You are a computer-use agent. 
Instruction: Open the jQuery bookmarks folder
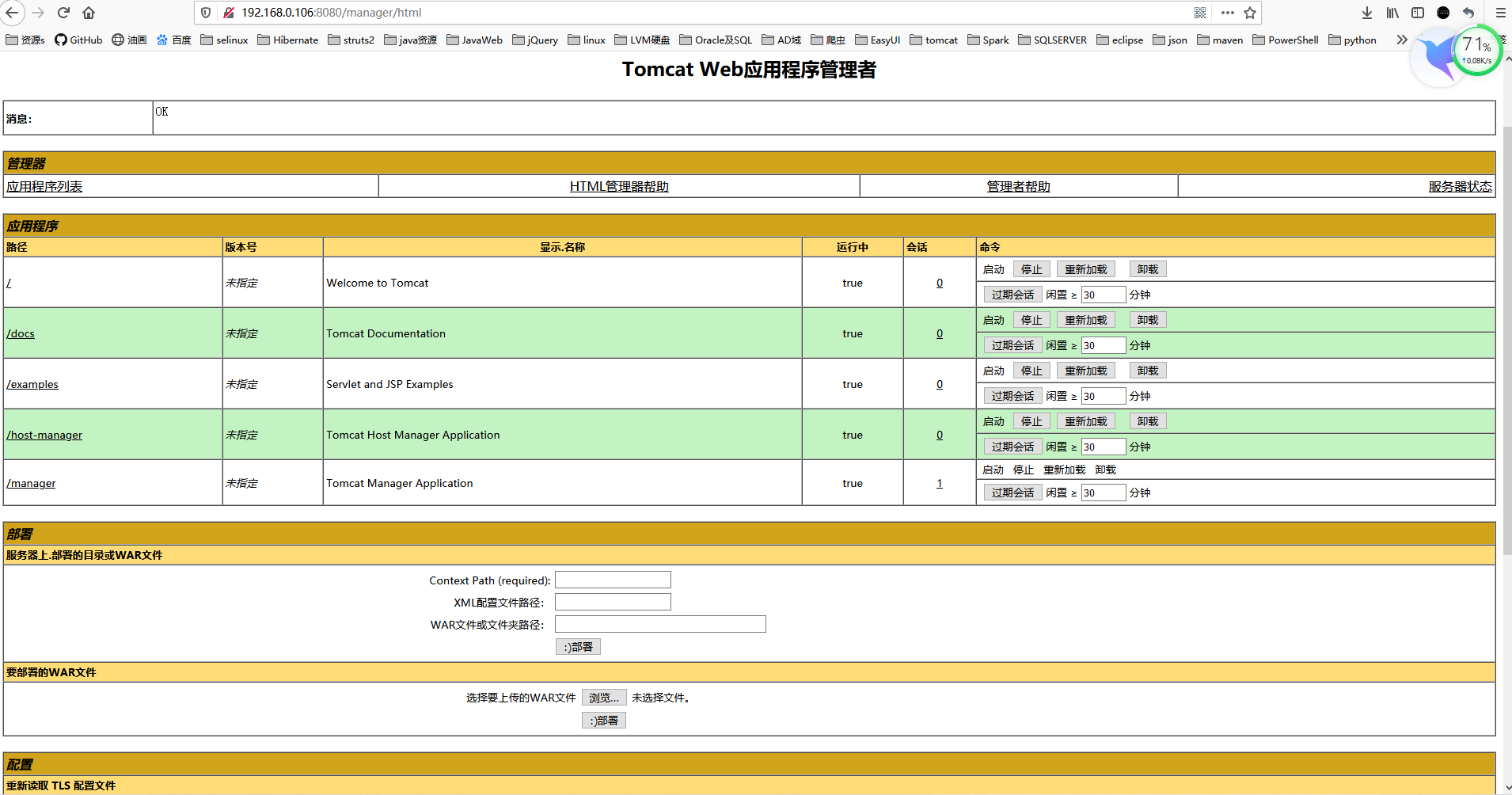(536, 40)
